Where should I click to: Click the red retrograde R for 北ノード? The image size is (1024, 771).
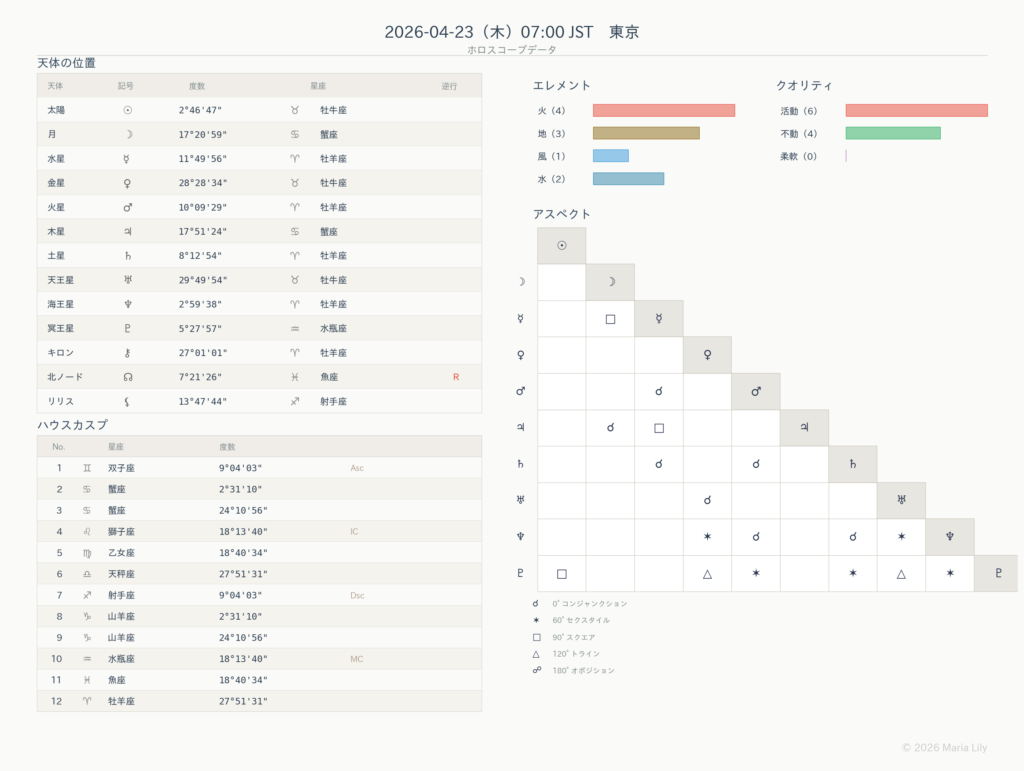tap(456, 377)
